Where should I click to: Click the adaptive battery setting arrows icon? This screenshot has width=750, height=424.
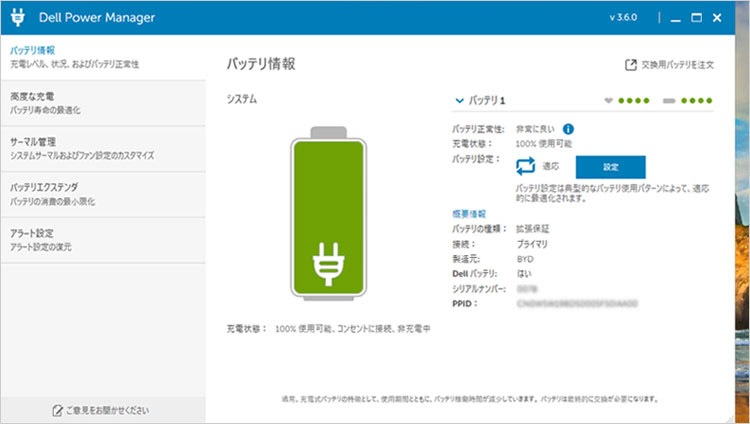(525, 167)
